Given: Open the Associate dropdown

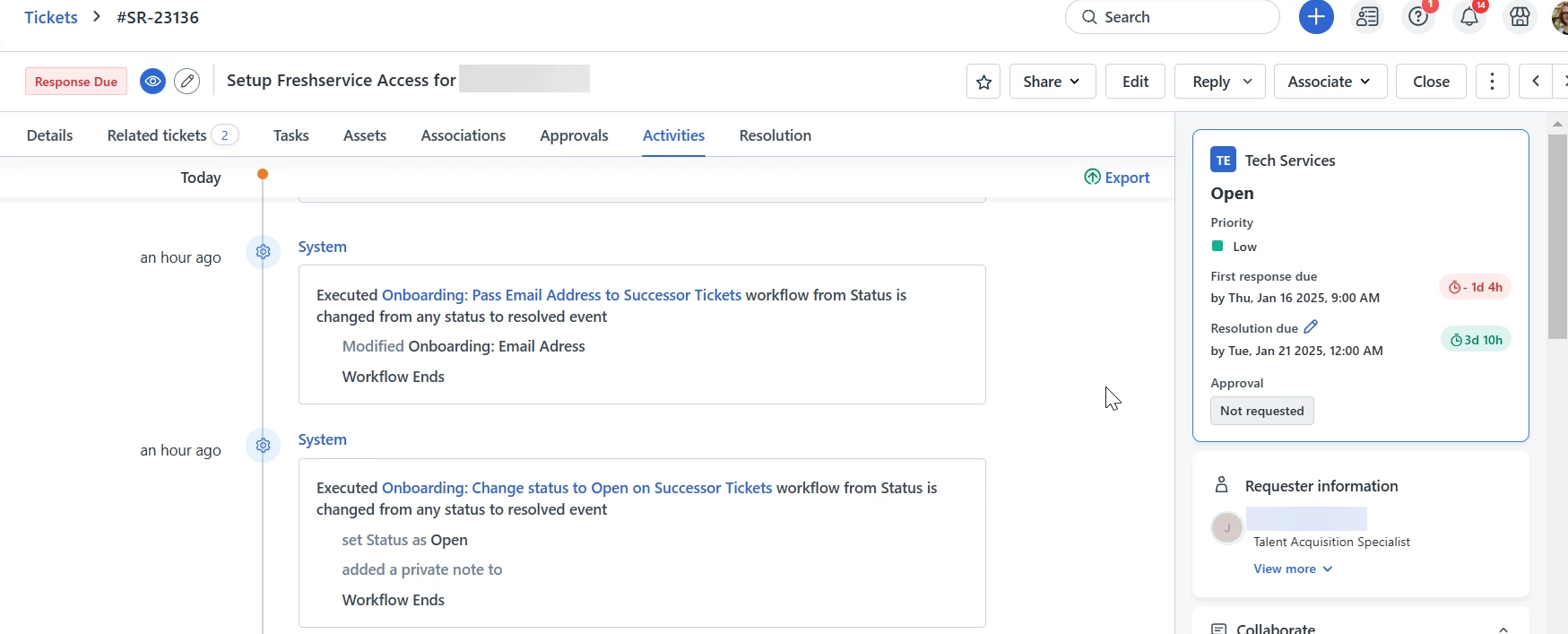Looking at the screenshot, I should click(1330, 82).
